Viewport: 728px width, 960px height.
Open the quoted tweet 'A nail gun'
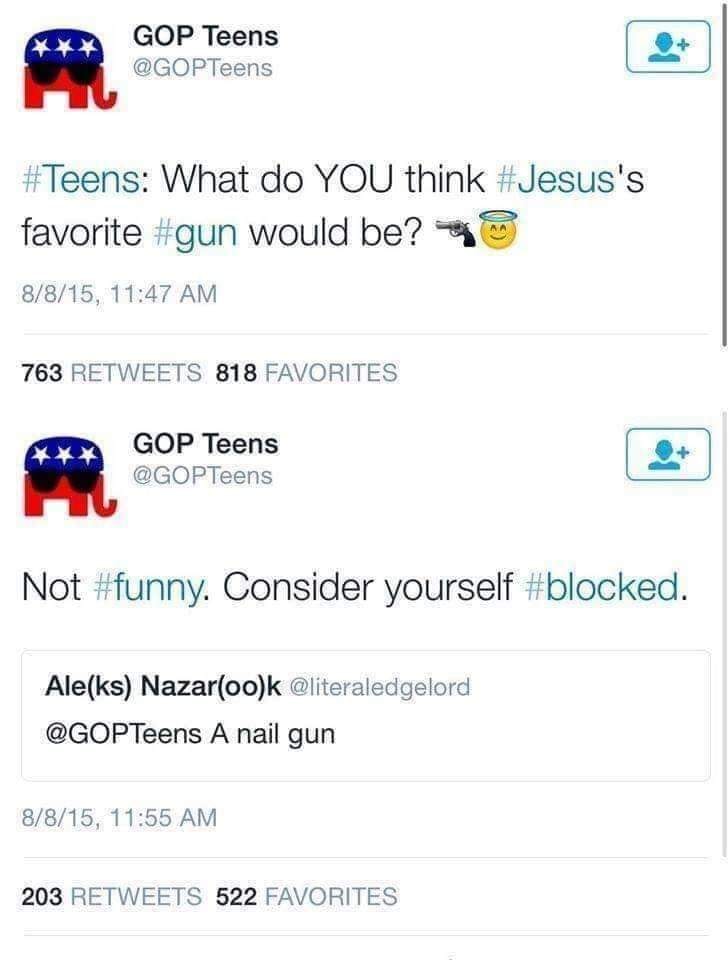pyautogui.click(x=366, y=715)
